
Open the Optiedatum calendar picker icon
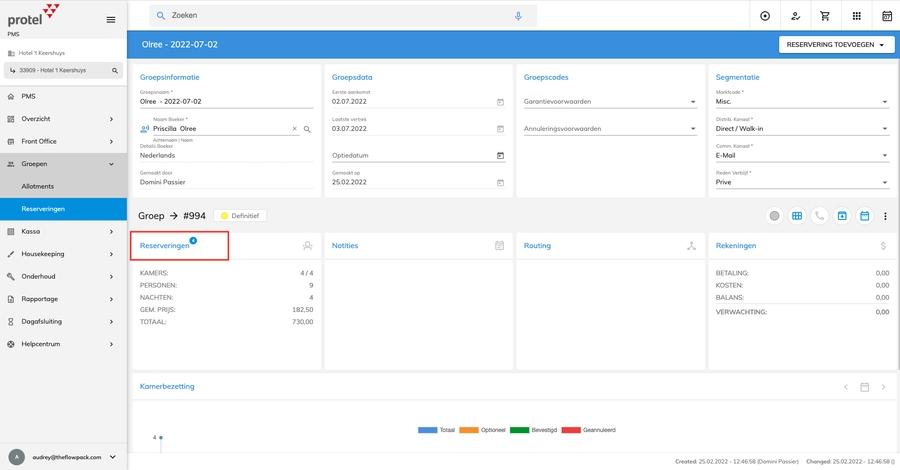(x=500, y=155)
